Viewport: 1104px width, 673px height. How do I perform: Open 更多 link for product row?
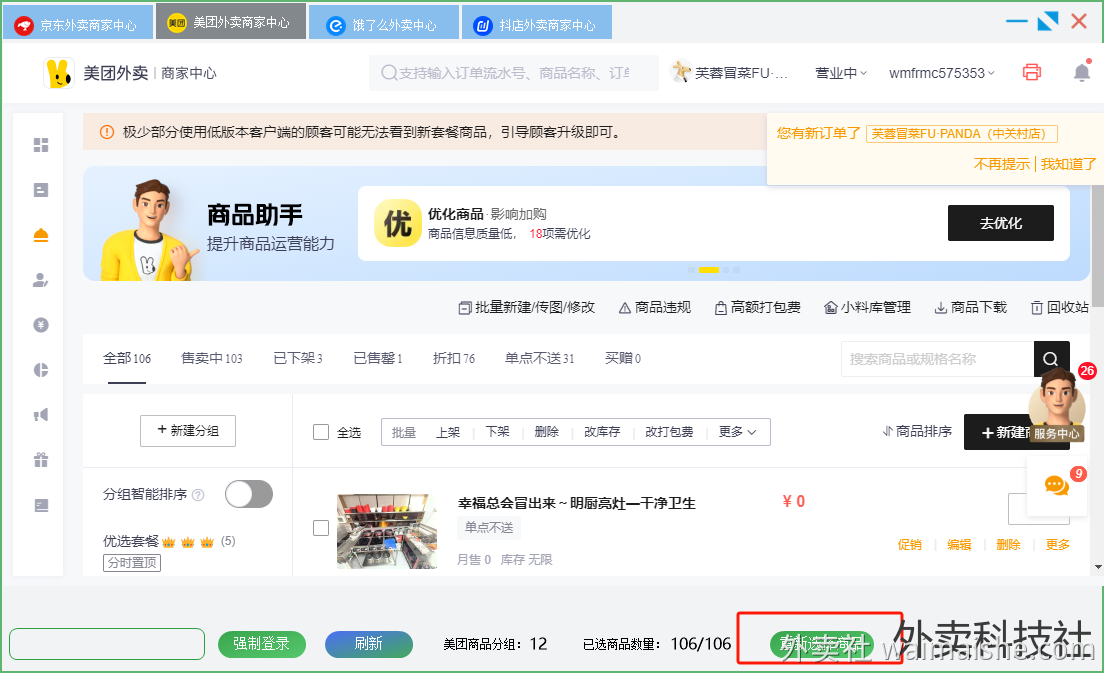[1058, 544]
